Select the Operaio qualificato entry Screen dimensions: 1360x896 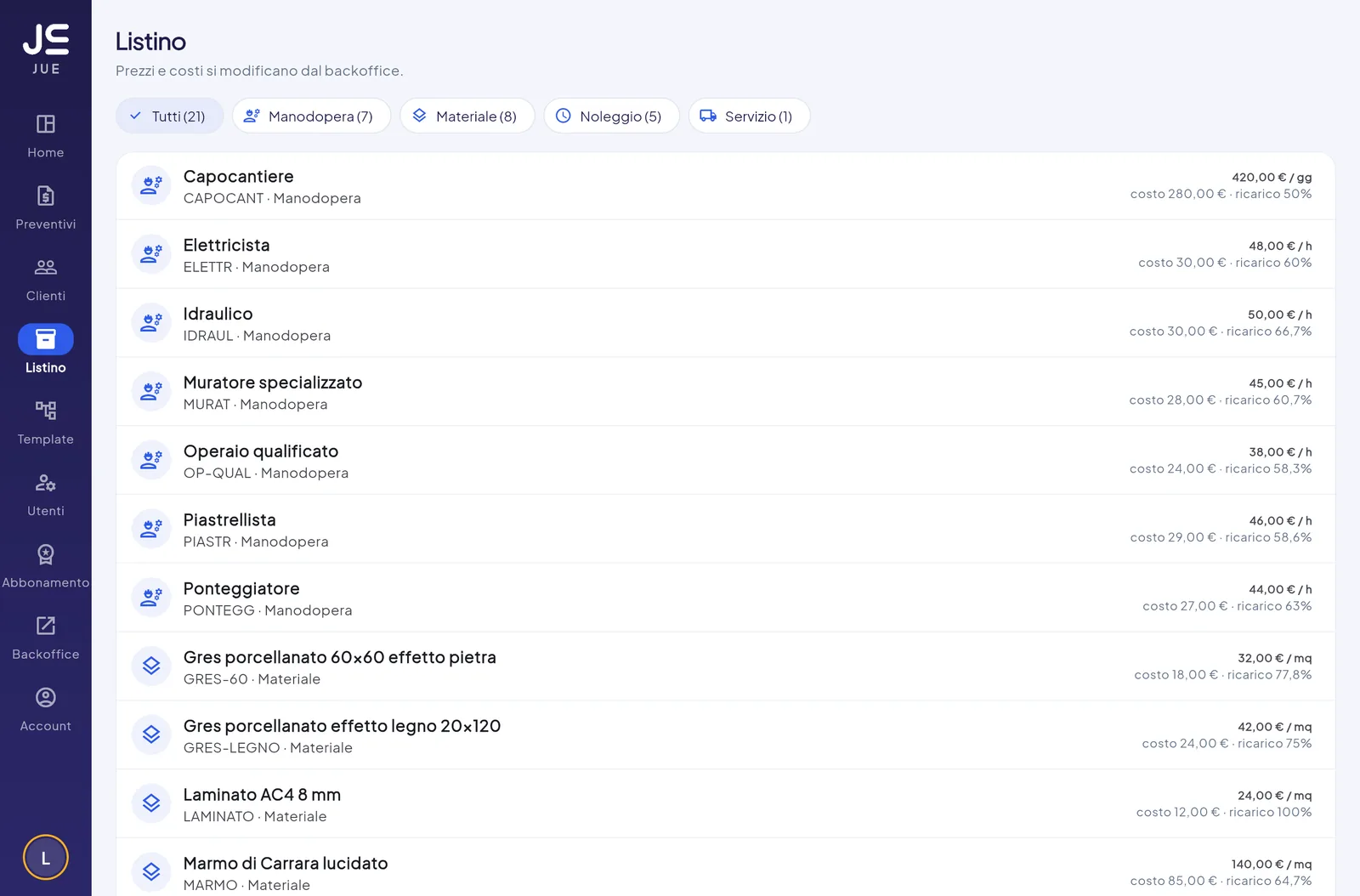pos(261,451)
